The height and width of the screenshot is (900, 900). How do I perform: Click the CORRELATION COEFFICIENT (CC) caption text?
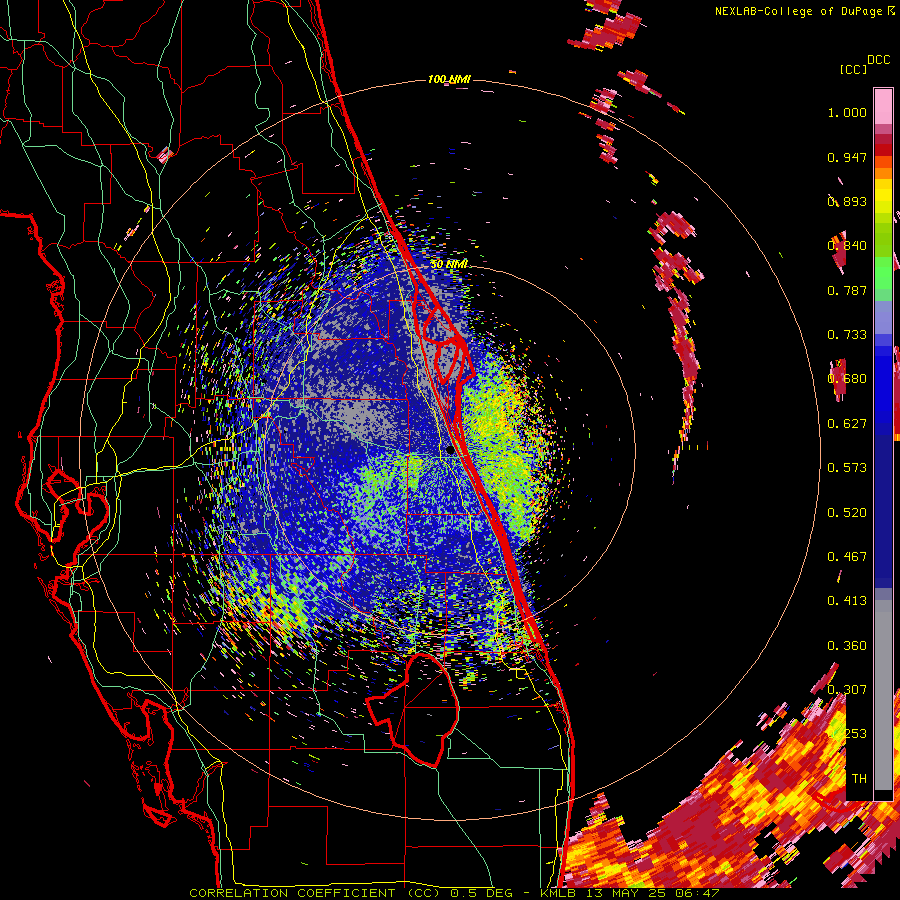[x=316, y=893]
